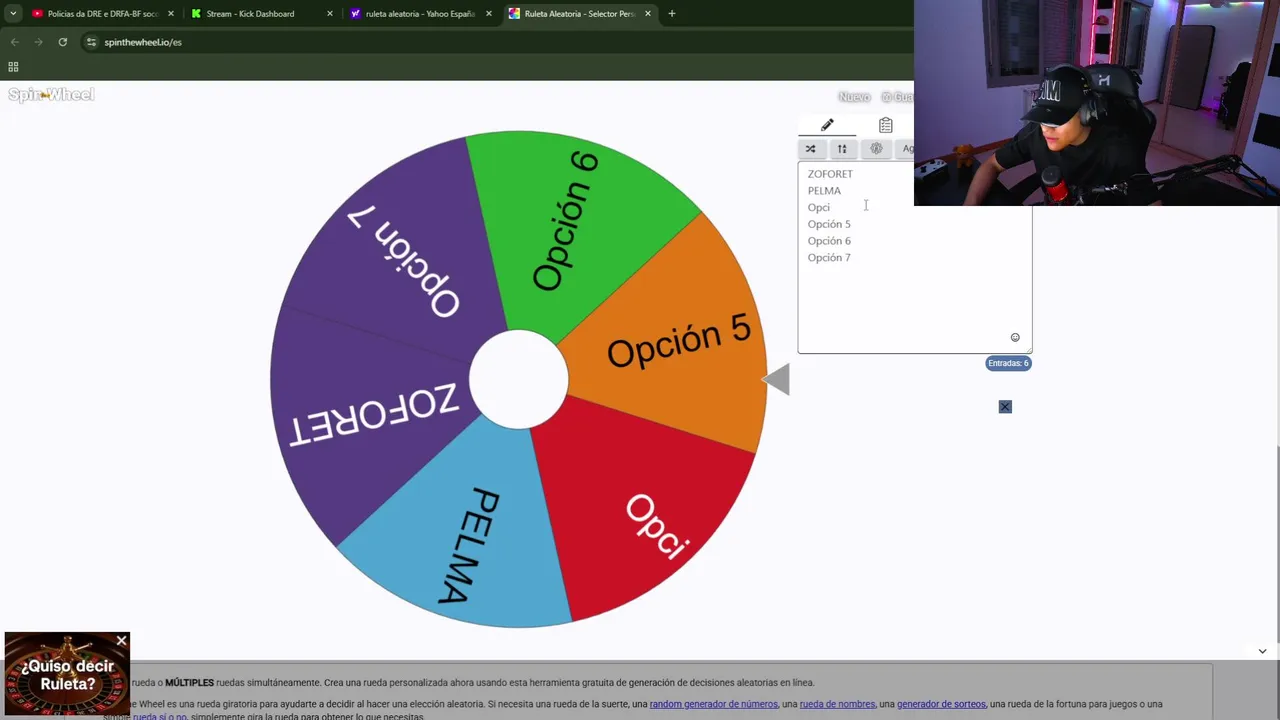Click the Entradas: 6 counter badge
This screenshot has height=720, width=1280.
pyautogui.click(x=1008, y=363)
